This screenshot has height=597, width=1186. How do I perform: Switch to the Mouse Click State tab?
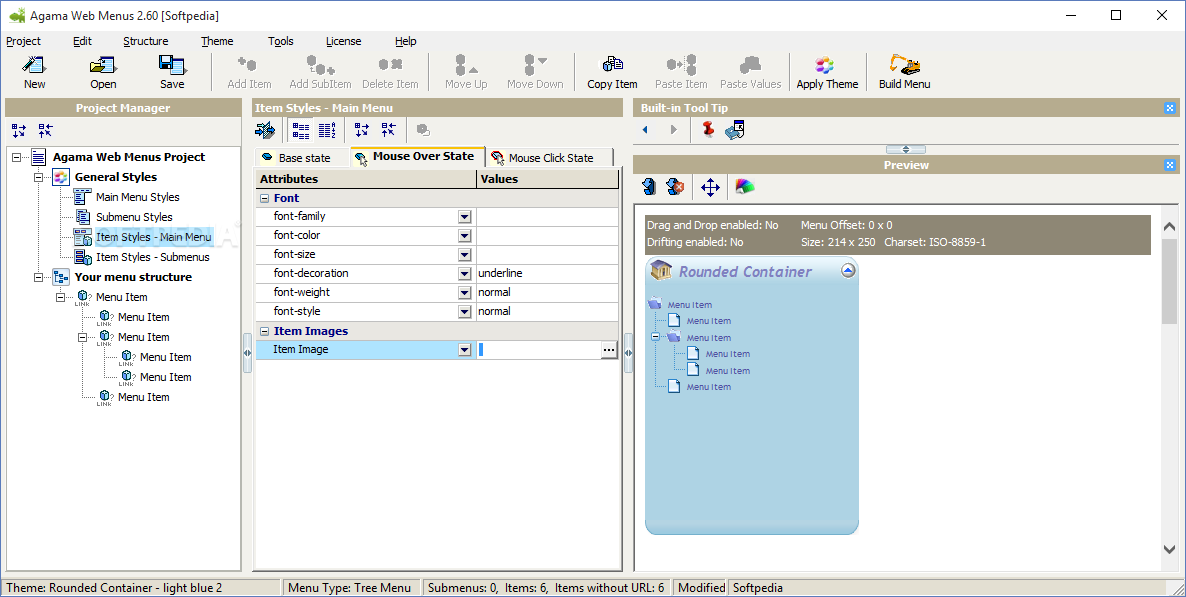549,157
